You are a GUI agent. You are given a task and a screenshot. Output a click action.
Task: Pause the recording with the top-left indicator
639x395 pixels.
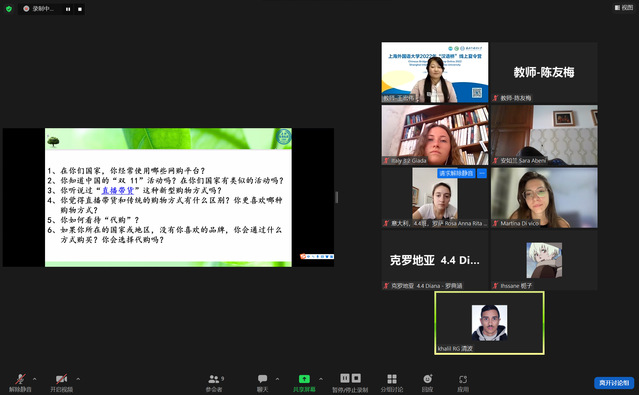point(68,9)
